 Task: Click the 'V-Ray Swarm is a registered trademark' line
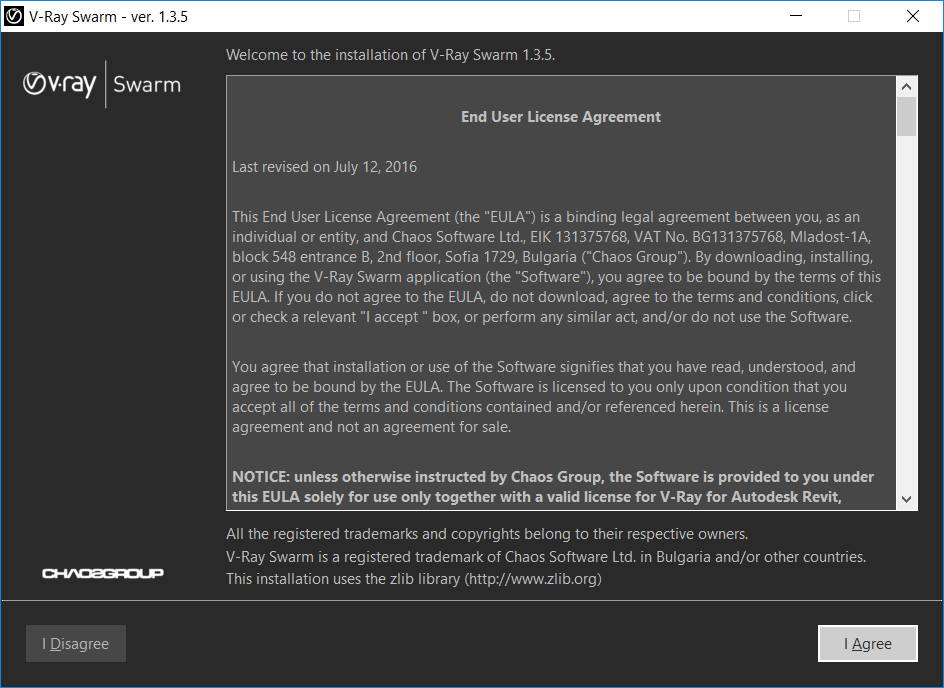click(546, 557)
